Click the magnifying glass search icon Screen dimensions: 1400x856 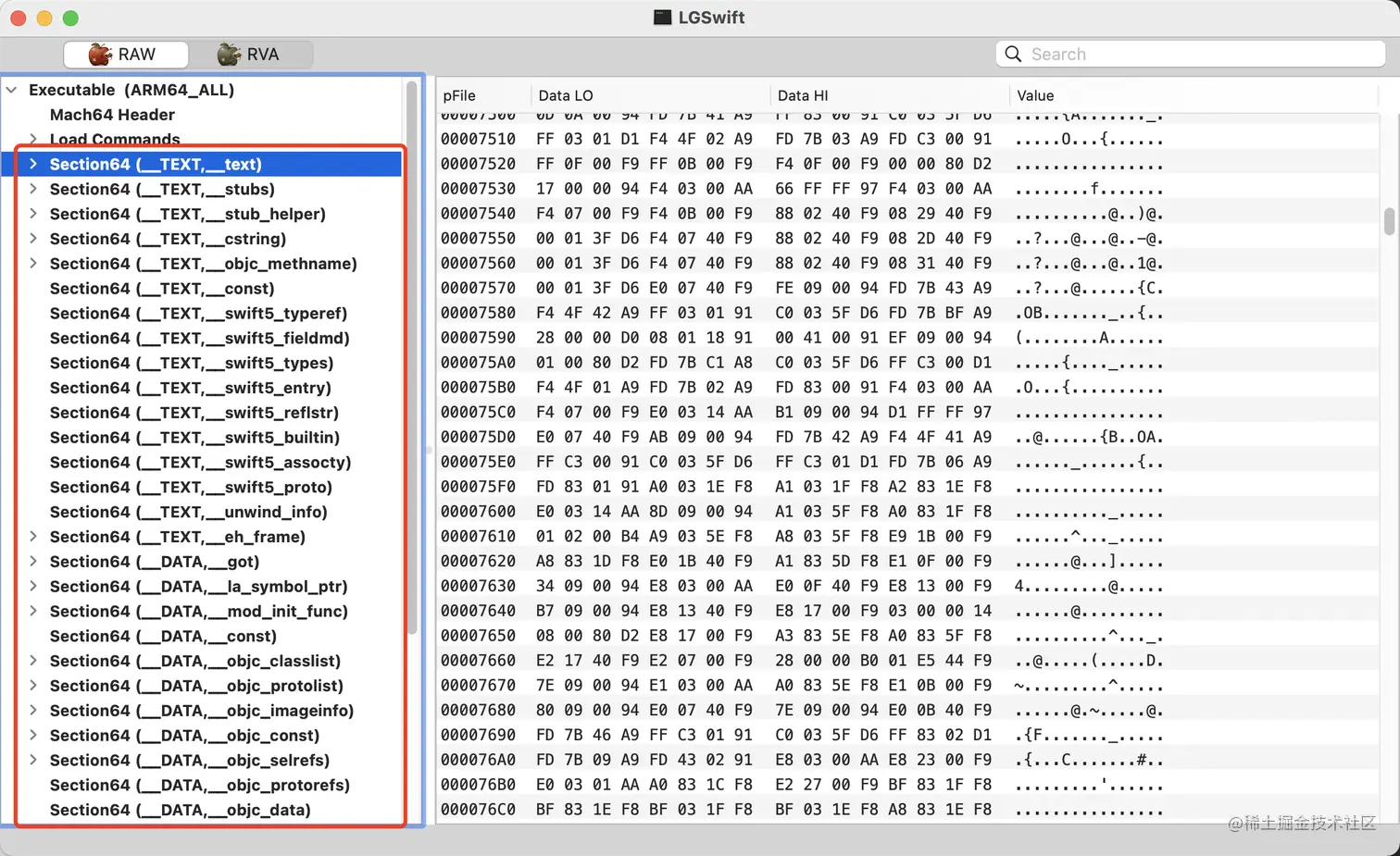pos(1013,55)
